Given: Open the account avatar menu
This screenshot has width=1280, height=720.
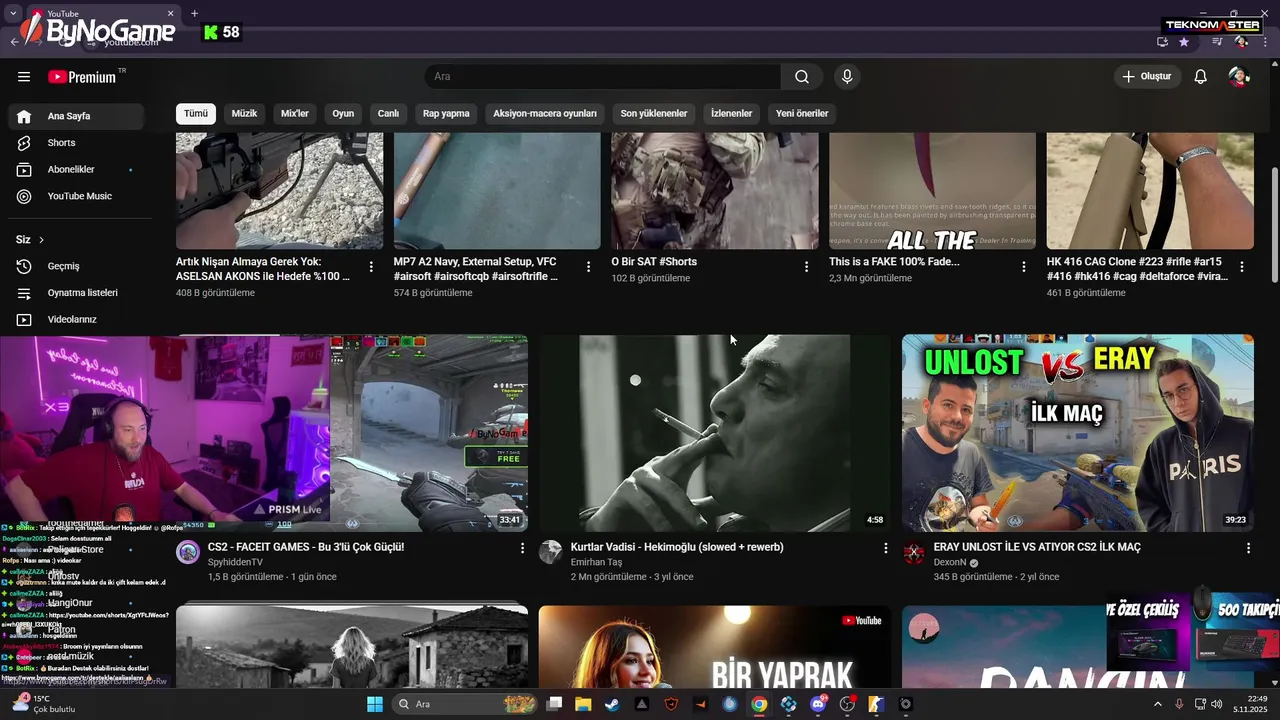Looking at the screenshot, I should coord(1239,77).
